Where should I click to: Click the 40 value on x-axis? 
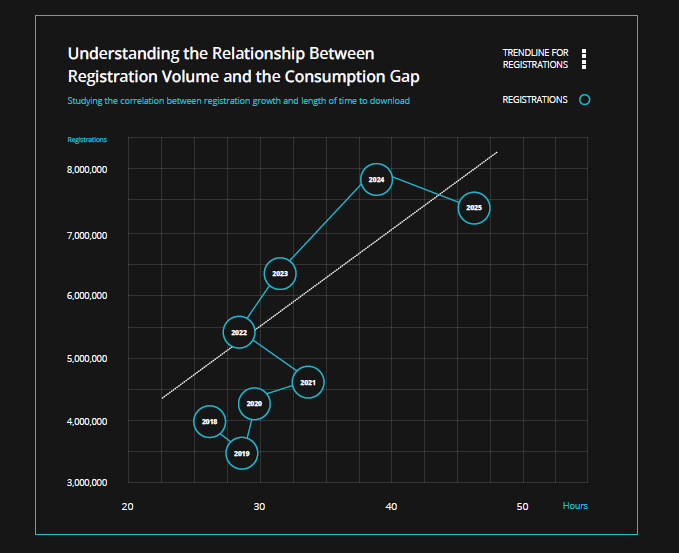(391, 506)
